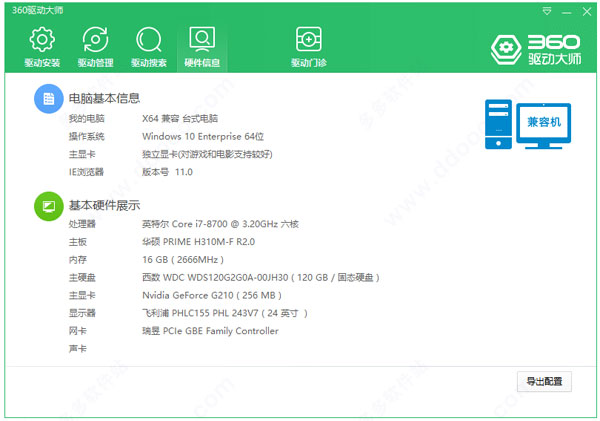Click the PHLC155 PHL 243V7 monitor value
This screenshot has width=600, height=421.
pyautogui.click(x=225, y=313)
